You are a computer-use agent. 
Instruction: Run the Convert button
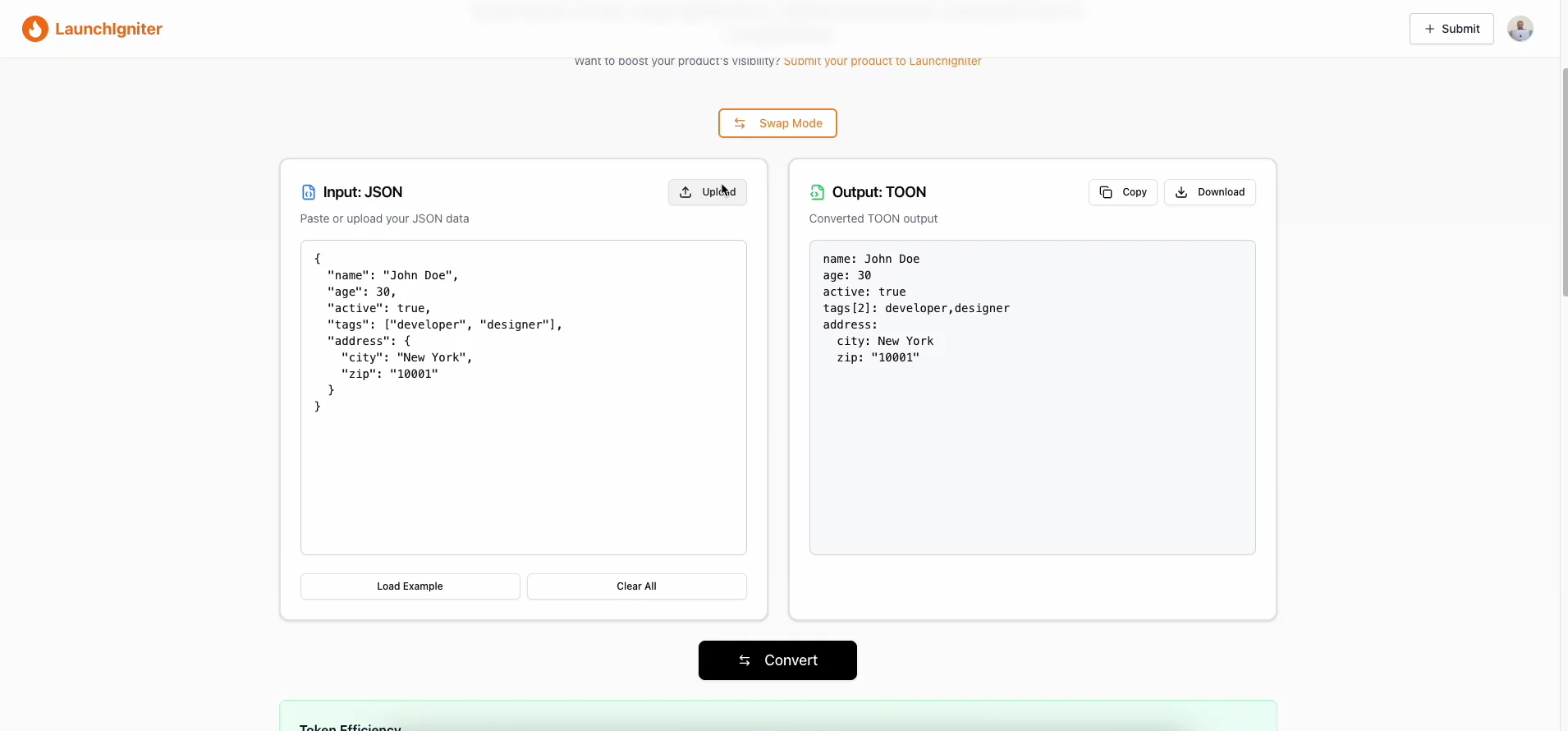click(777, 660)
